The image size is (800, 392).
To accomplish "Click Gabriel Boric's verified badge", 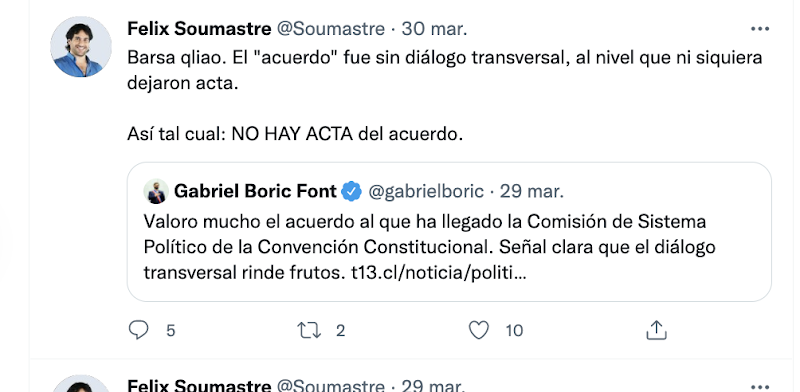I will click(352, 191).
